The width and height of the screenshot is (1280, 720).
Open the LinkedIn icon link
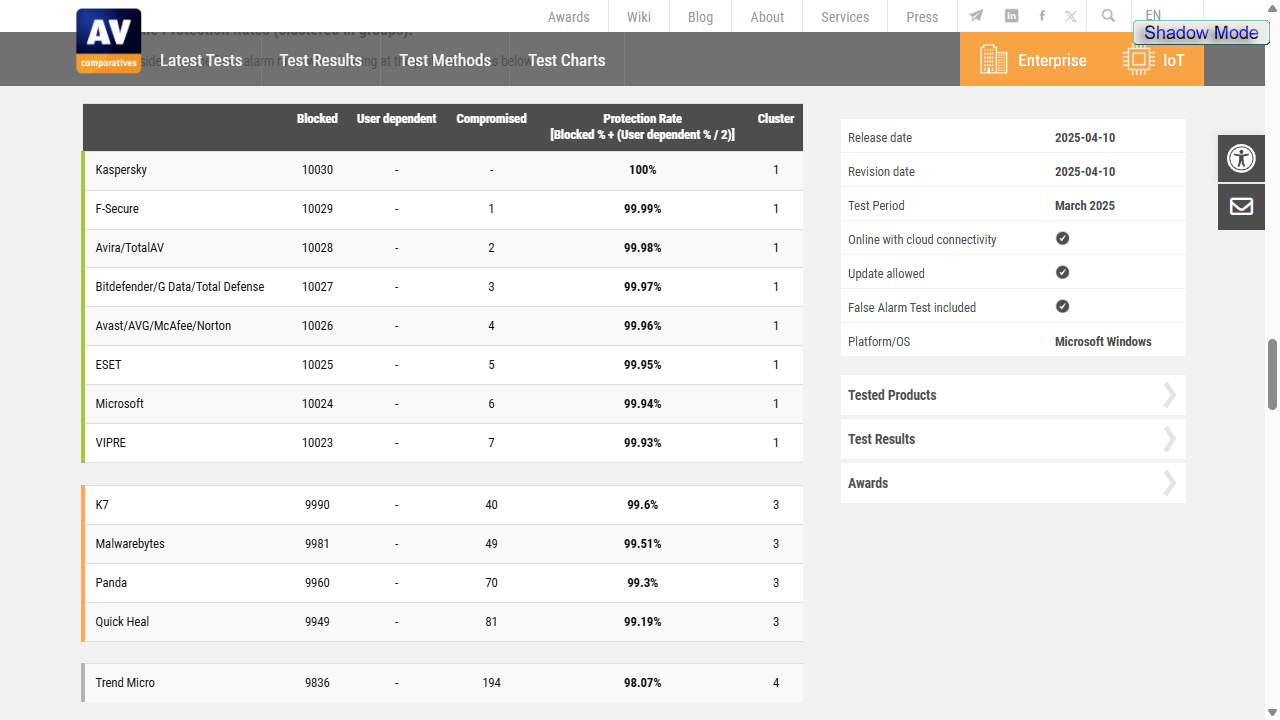1012,16
